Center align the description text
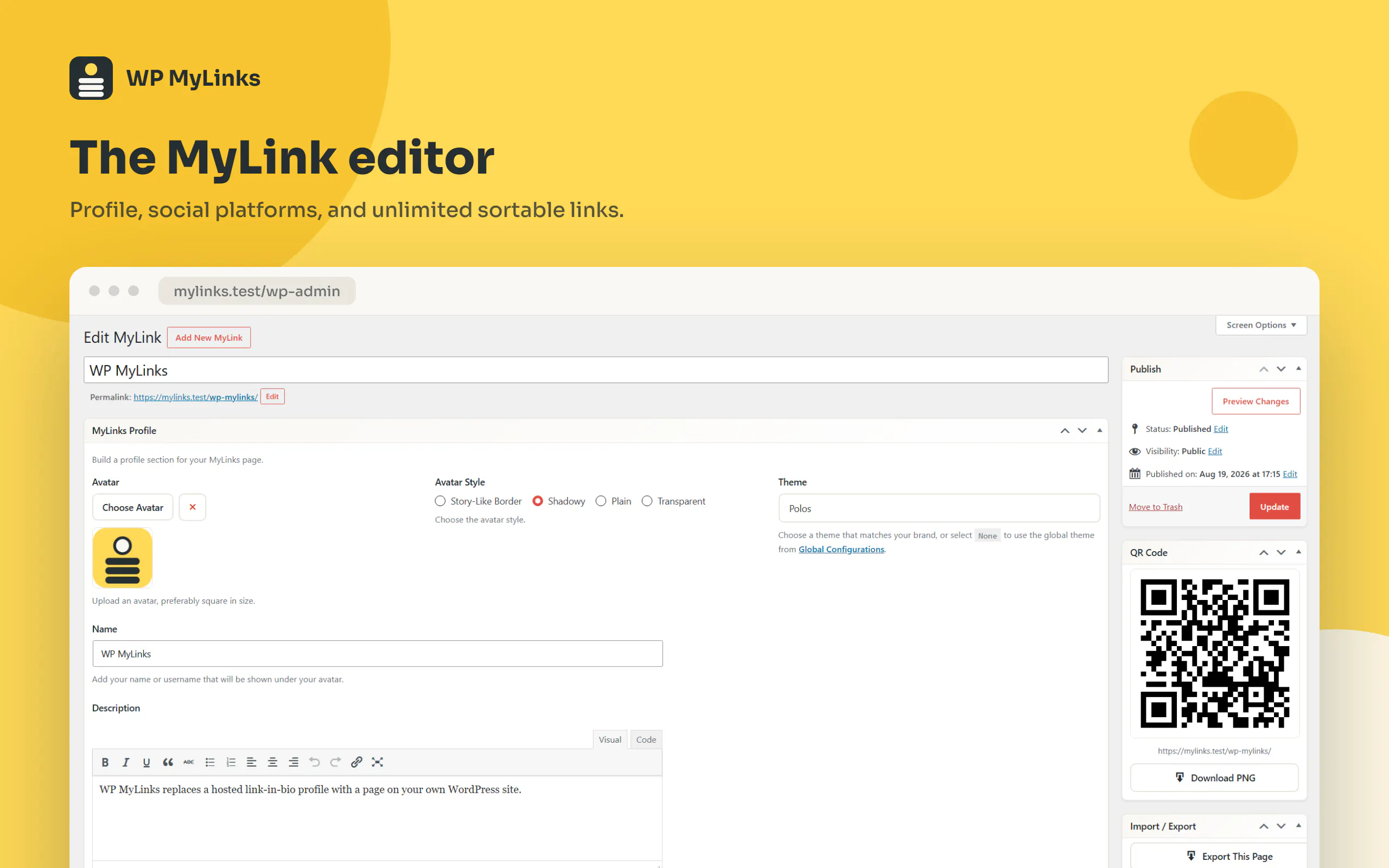 click(272, 762)
